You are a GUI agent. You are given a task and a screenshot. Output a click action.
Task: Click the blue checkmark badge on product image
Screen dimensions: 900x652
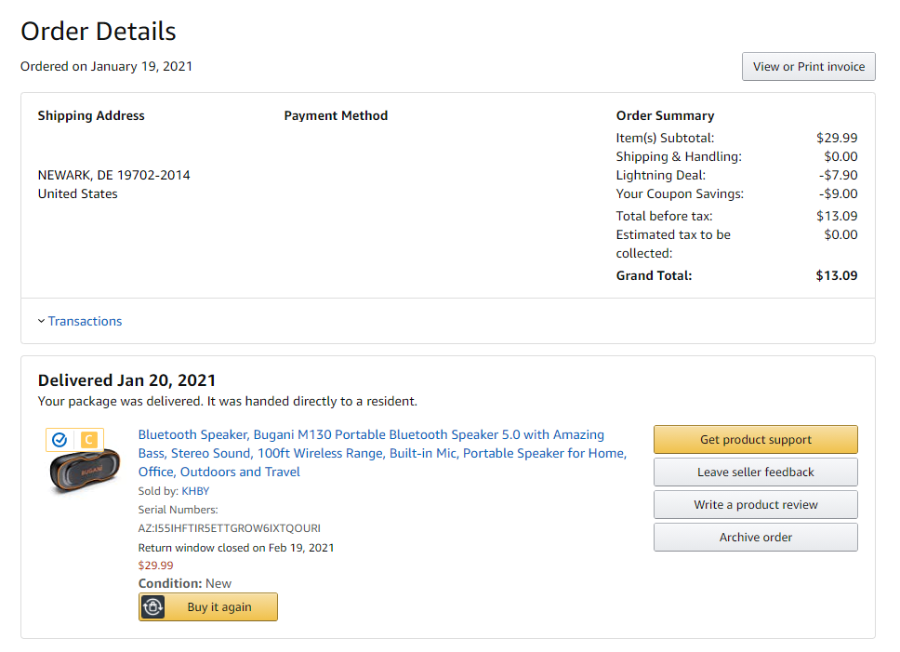click(x=59, y=440)
